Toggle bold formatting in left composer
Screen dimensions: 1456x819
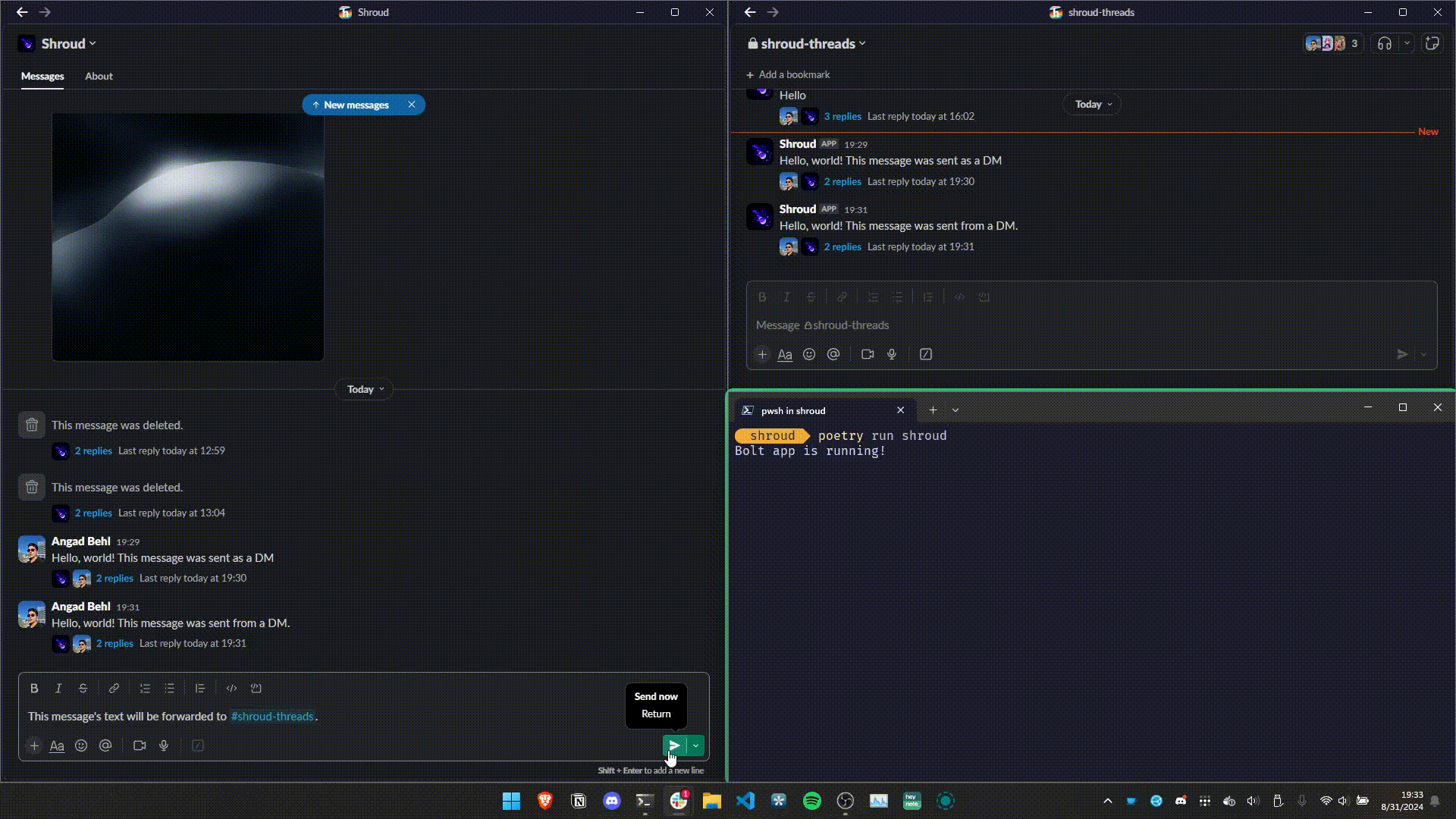point(34,689)
